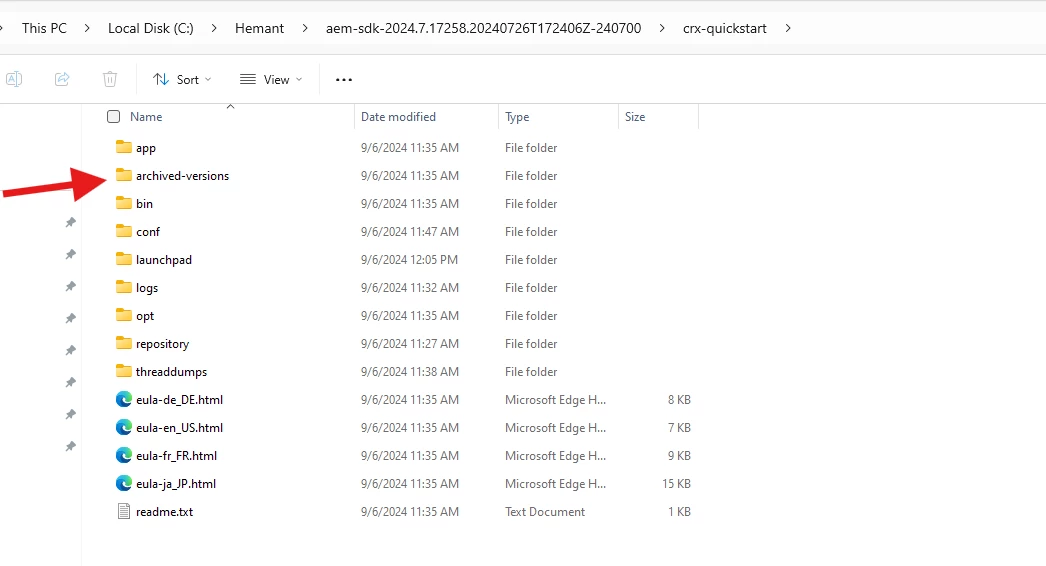Screen dimensions: 1046x566
Task: Select the bin folder icon
Action: (123, 203)
